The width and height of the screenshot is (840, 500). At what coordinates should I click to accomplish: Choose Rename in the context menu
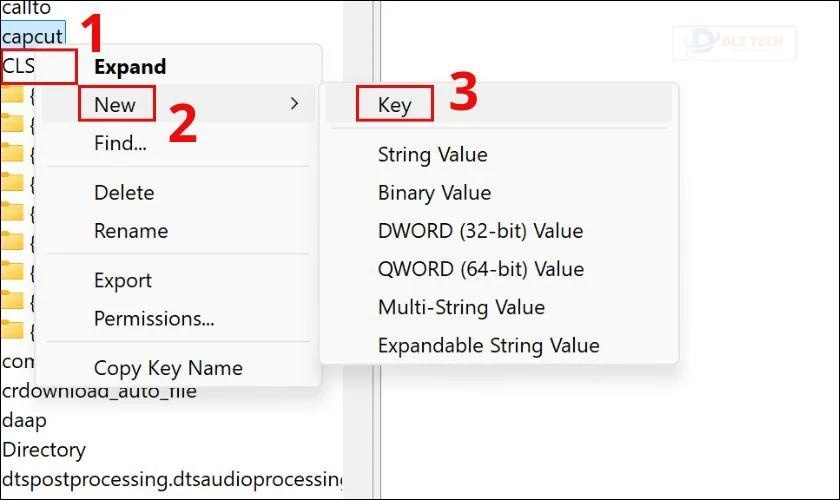click(131, 231)
